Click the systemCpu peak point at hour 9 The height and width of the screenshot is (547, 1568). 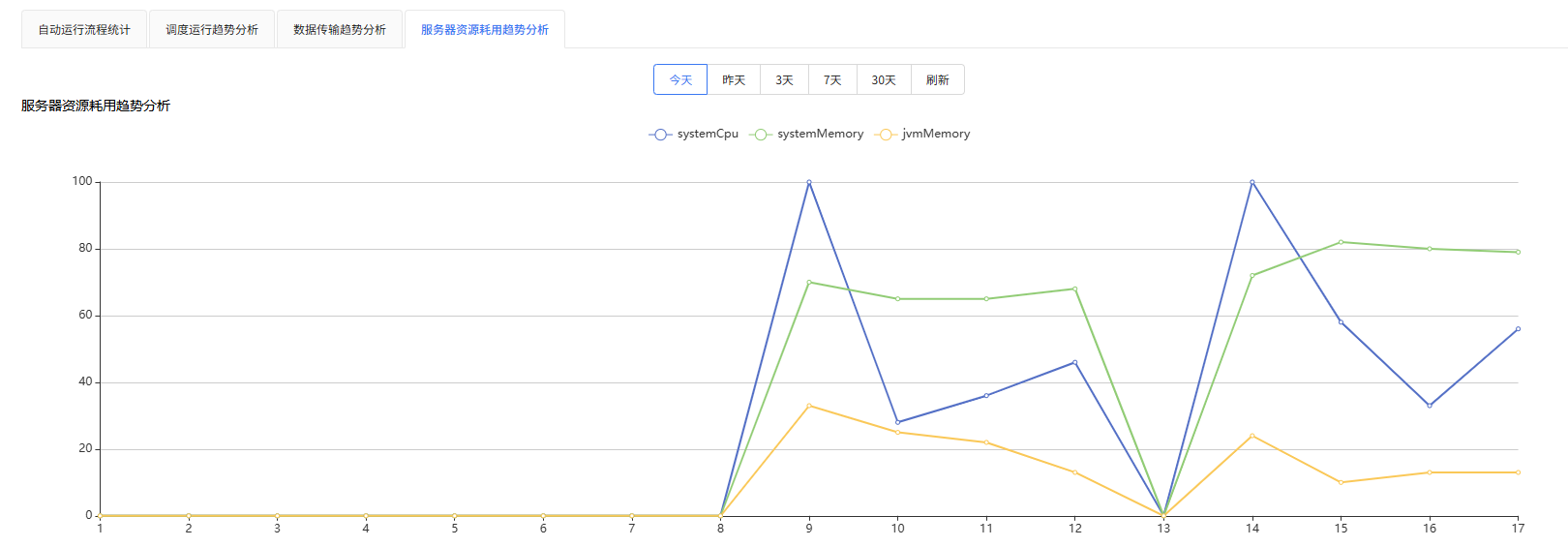coord(809,182)
